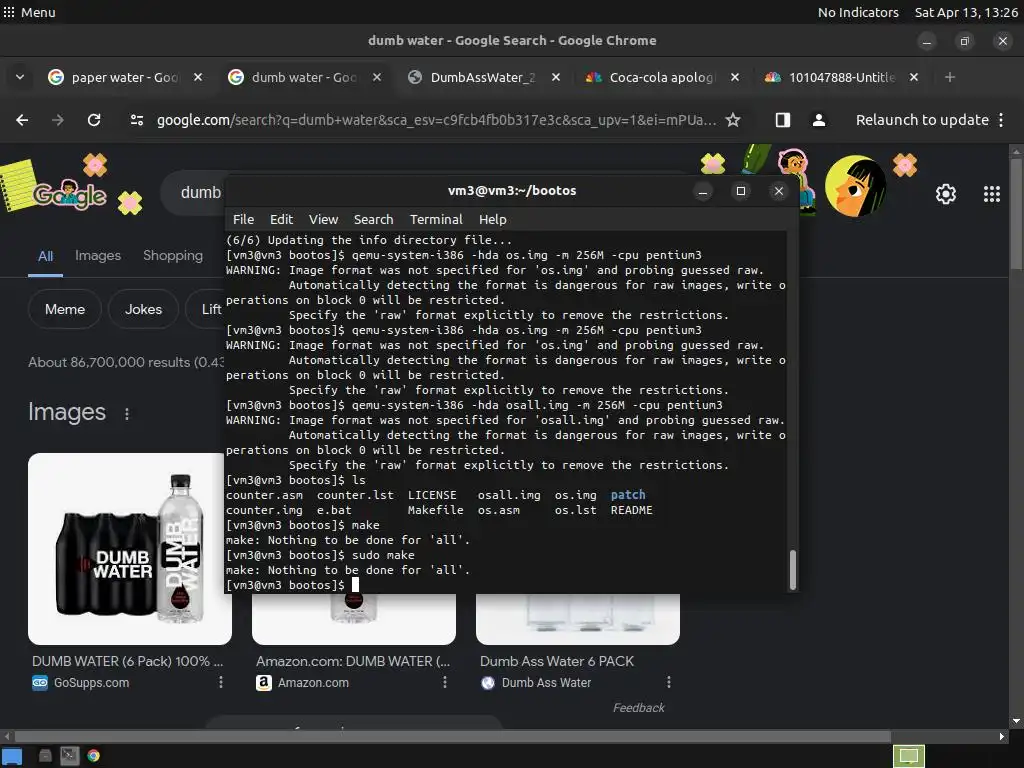Filter results by the Jokes chip
1024x768 pixels.
click(144, 310)
